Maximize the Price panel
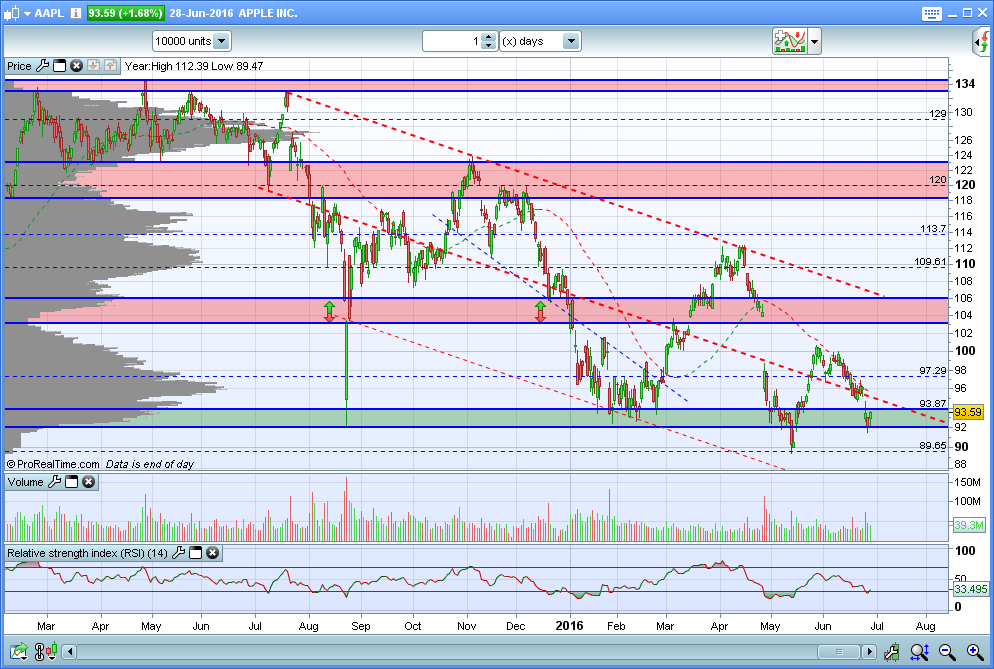This screenshot has height=669, width=994. (60, 66)
